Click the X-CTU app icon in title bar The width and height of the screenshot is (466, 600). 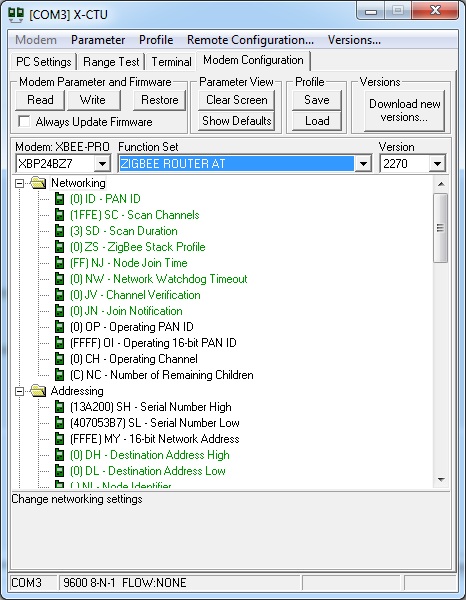[16, 15]
